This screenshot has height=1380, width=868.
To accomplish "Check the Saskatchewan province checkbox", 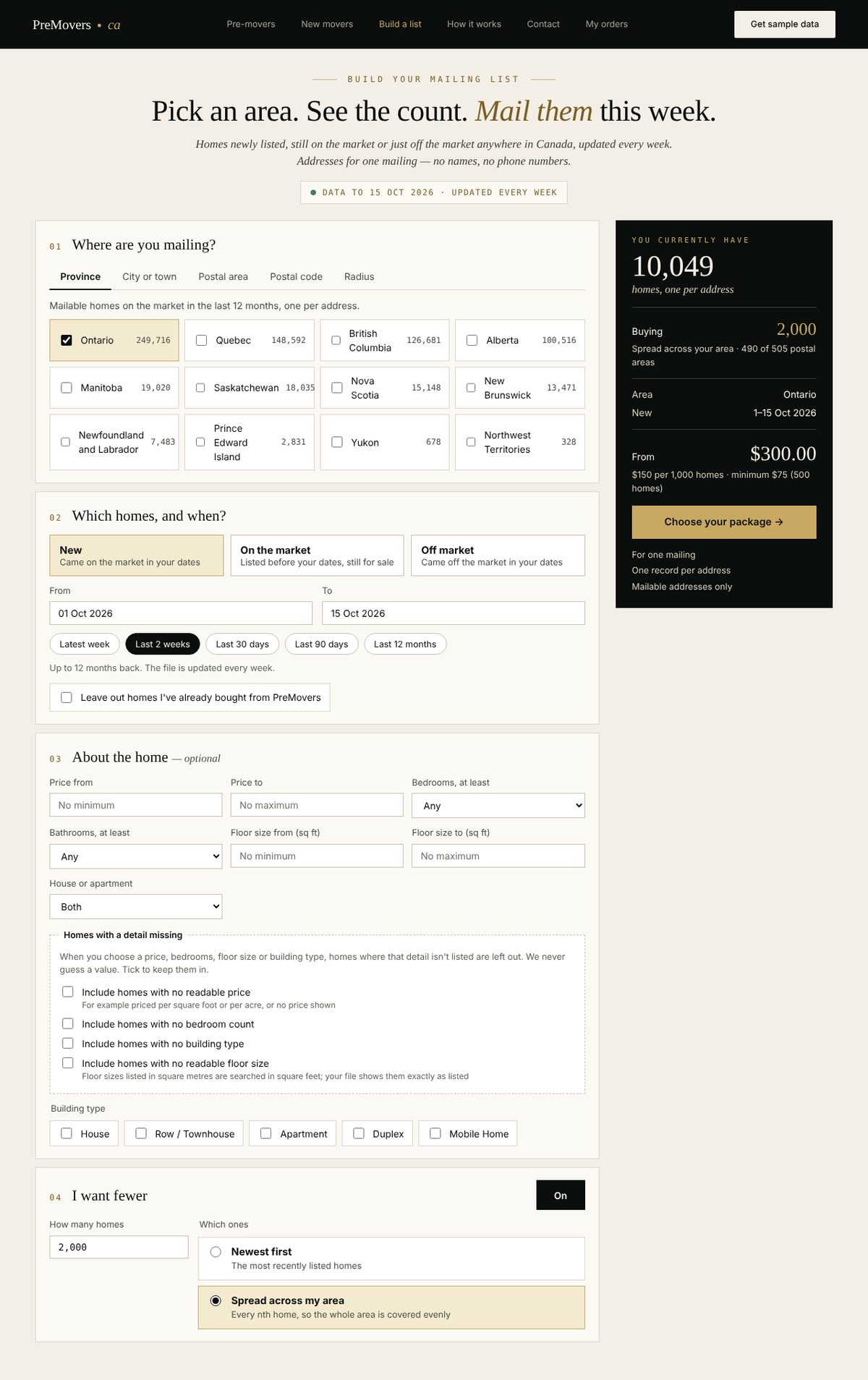I will [x=200, y=388].
